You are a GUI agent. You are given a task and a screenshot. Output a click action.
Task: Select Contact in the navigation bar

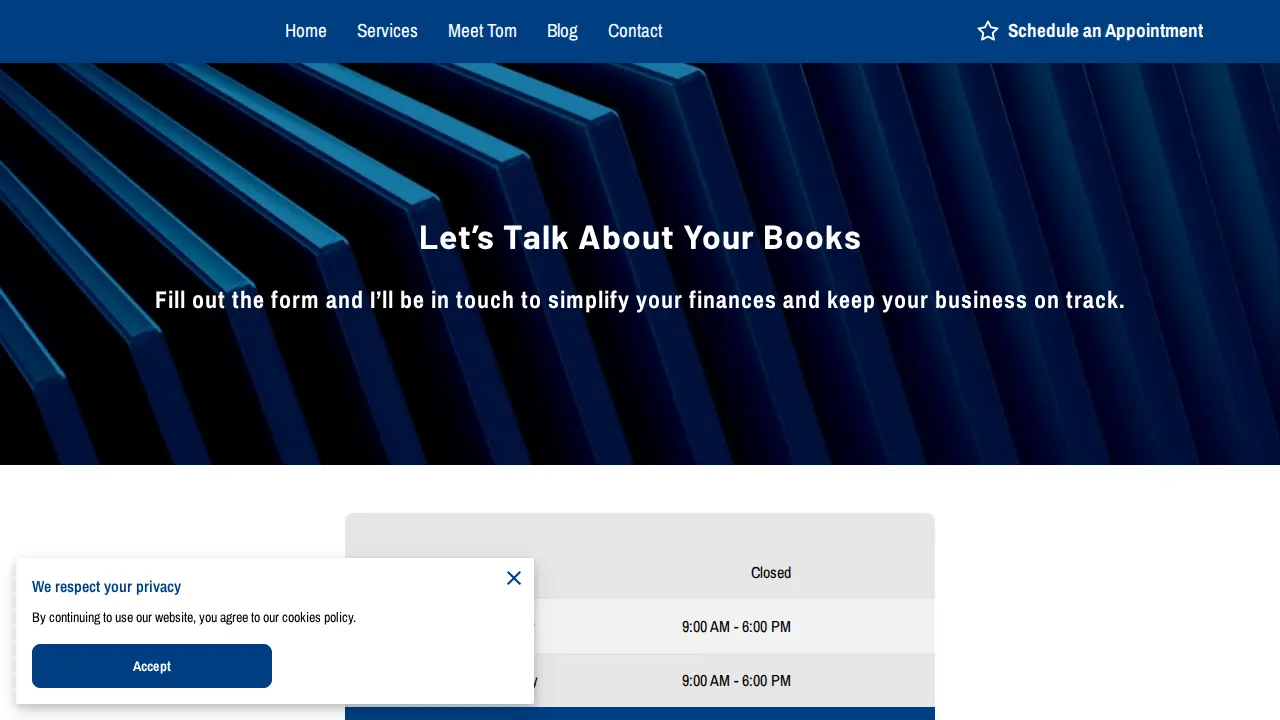635,31
